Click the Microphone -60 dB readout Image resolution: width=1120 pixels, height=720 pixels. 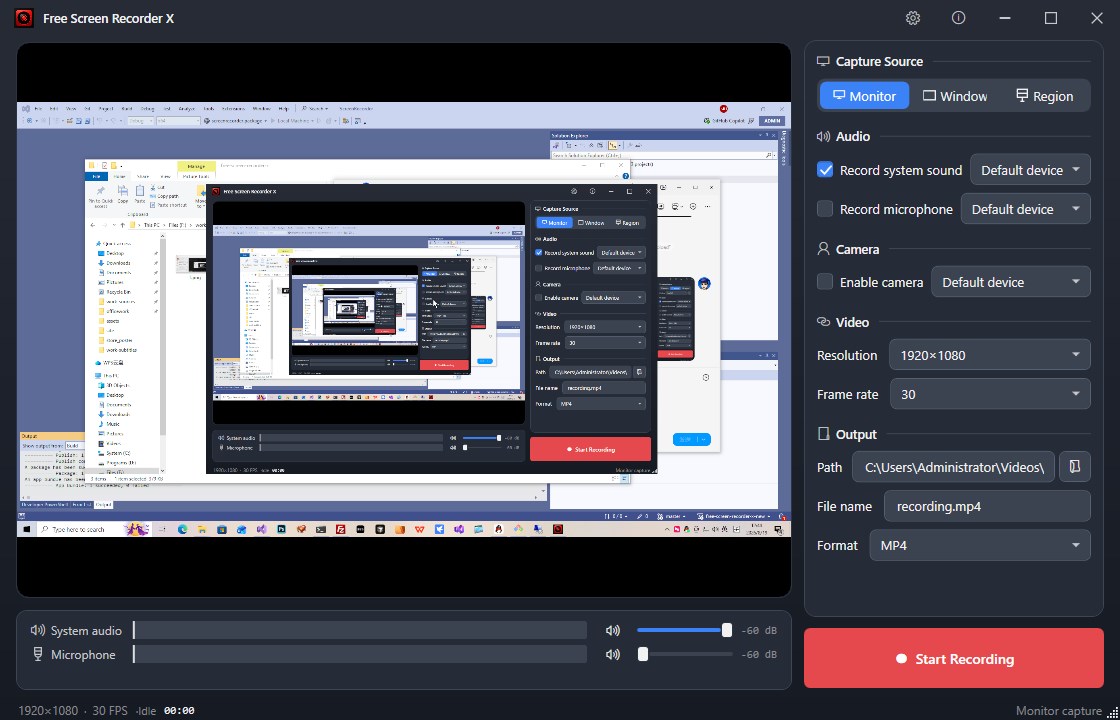(759, 654)
